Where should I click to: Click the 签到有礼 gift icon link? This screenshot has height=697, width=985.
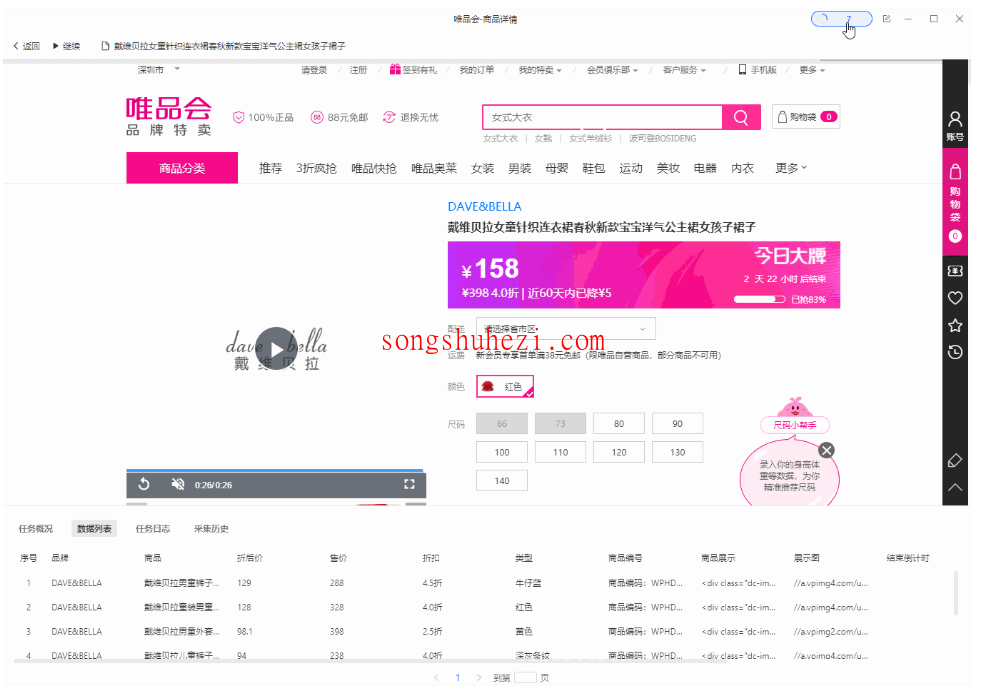(x=413, y=70)
